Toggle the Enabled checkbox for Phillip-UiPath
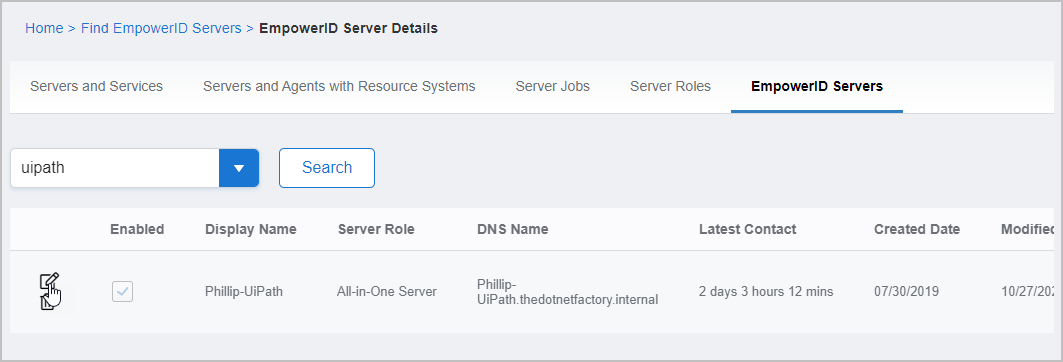 point(122,292)
